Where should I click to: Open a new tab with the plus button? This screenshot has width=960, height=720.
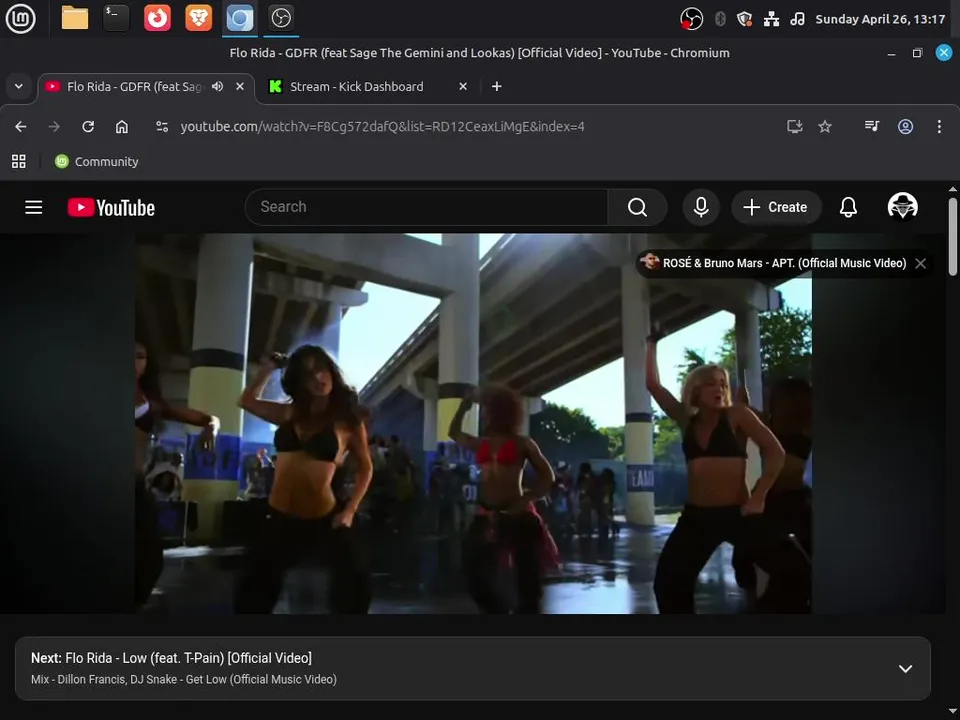pyautogui.click(x=497, y=86)
